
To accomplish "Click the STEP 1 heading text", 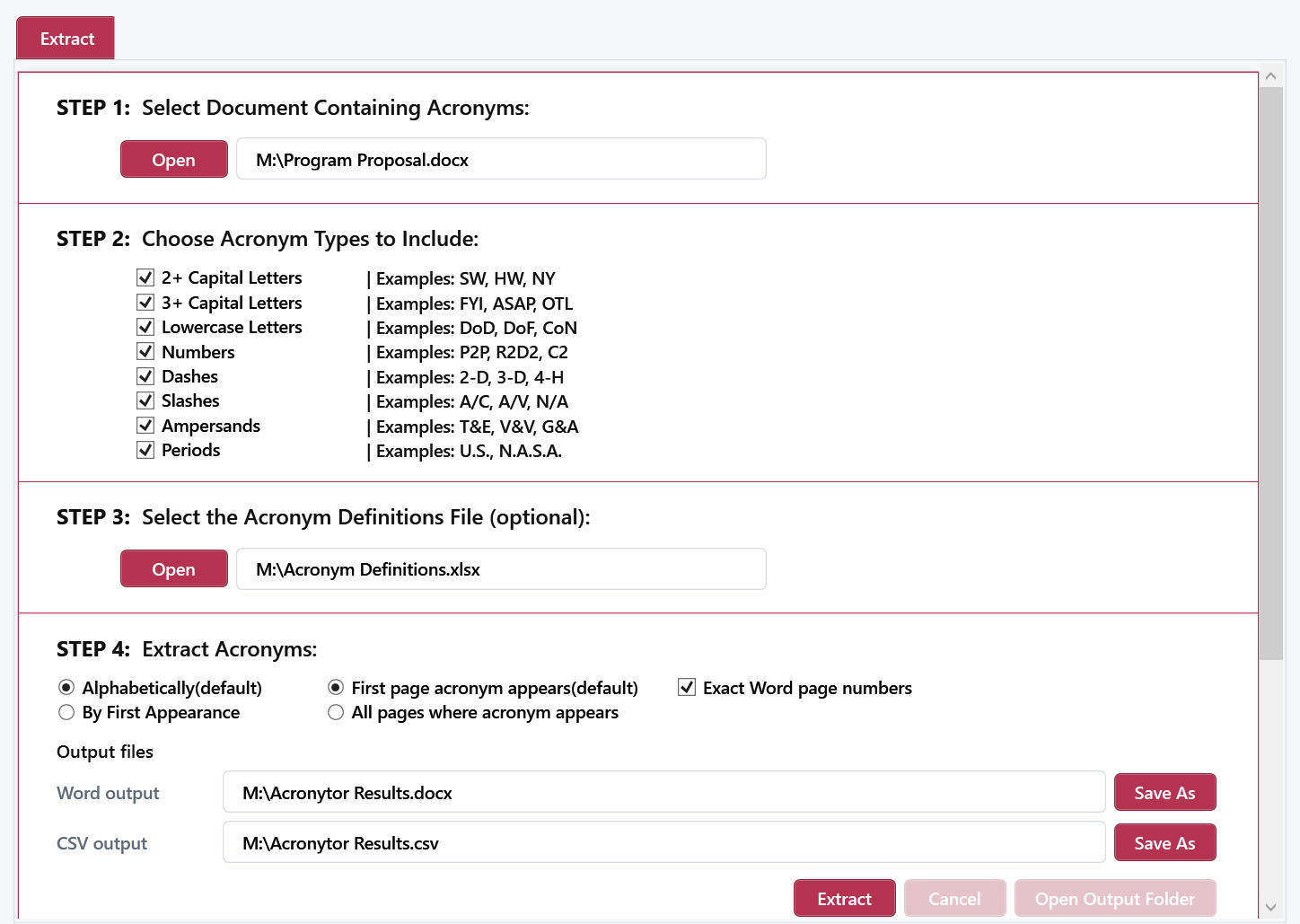I will 293,108.
